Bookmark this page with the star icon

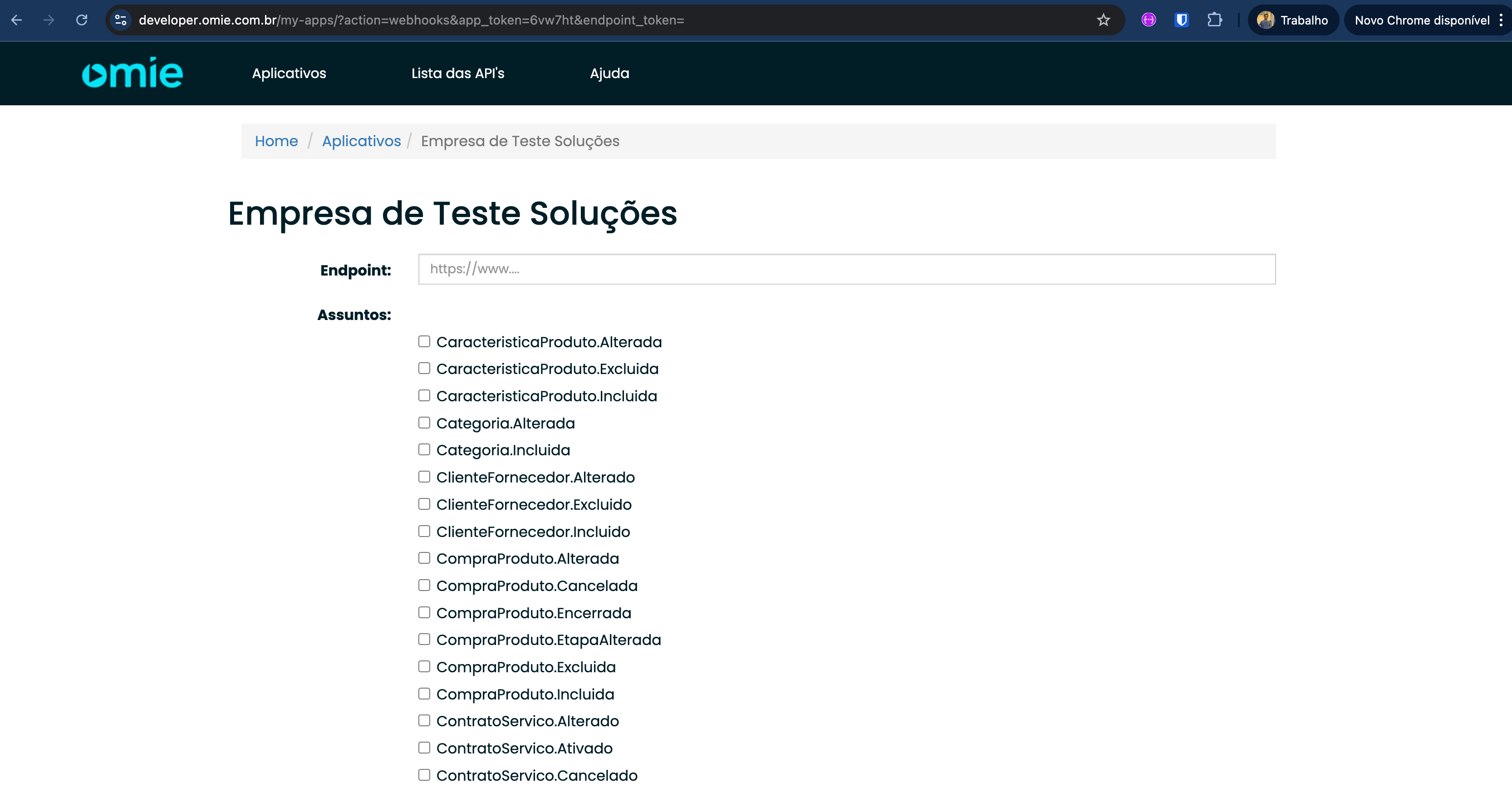(1104, 20)
